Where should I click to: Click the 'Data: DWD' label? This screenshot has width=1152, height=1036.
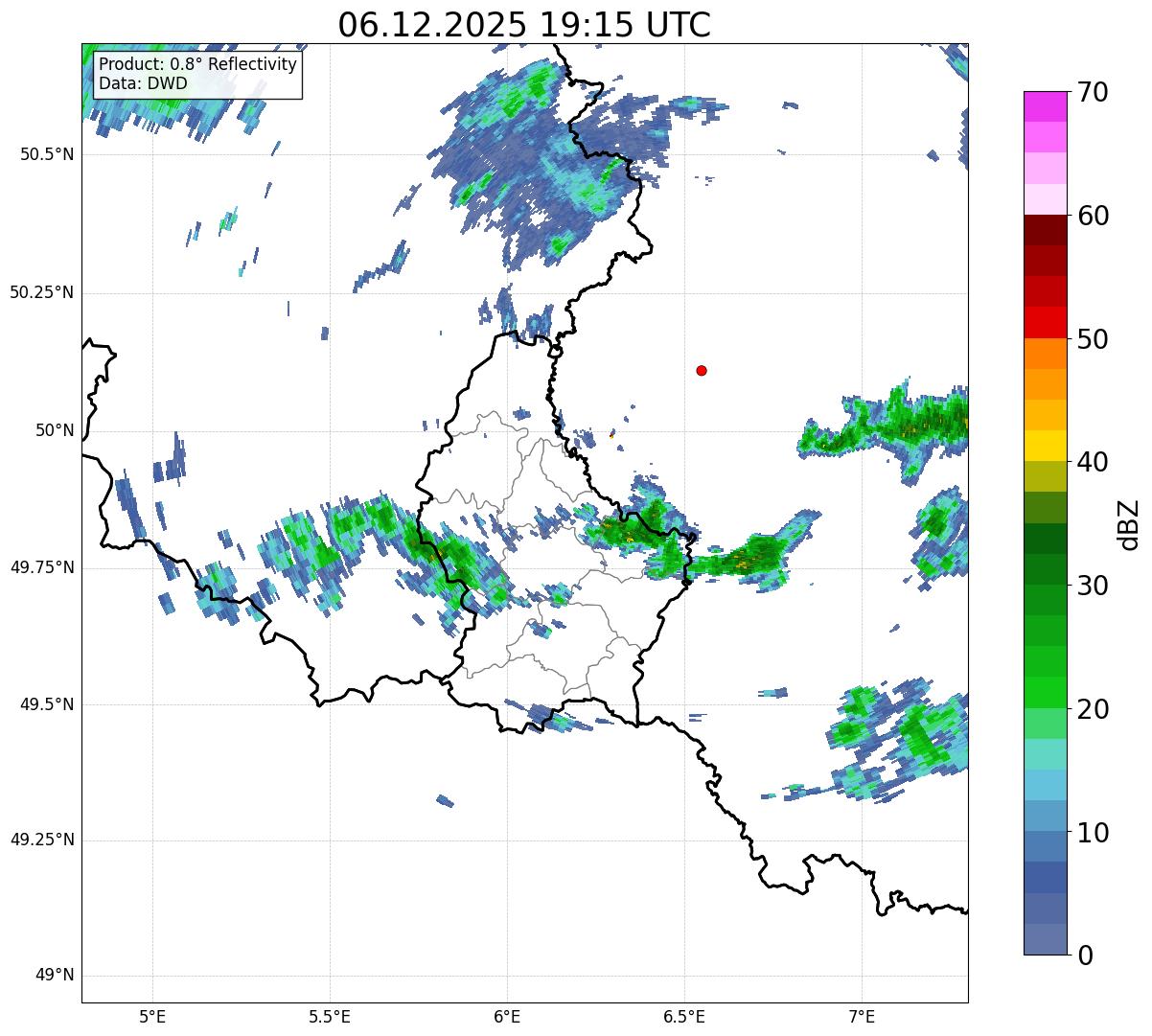pos(144,83)
